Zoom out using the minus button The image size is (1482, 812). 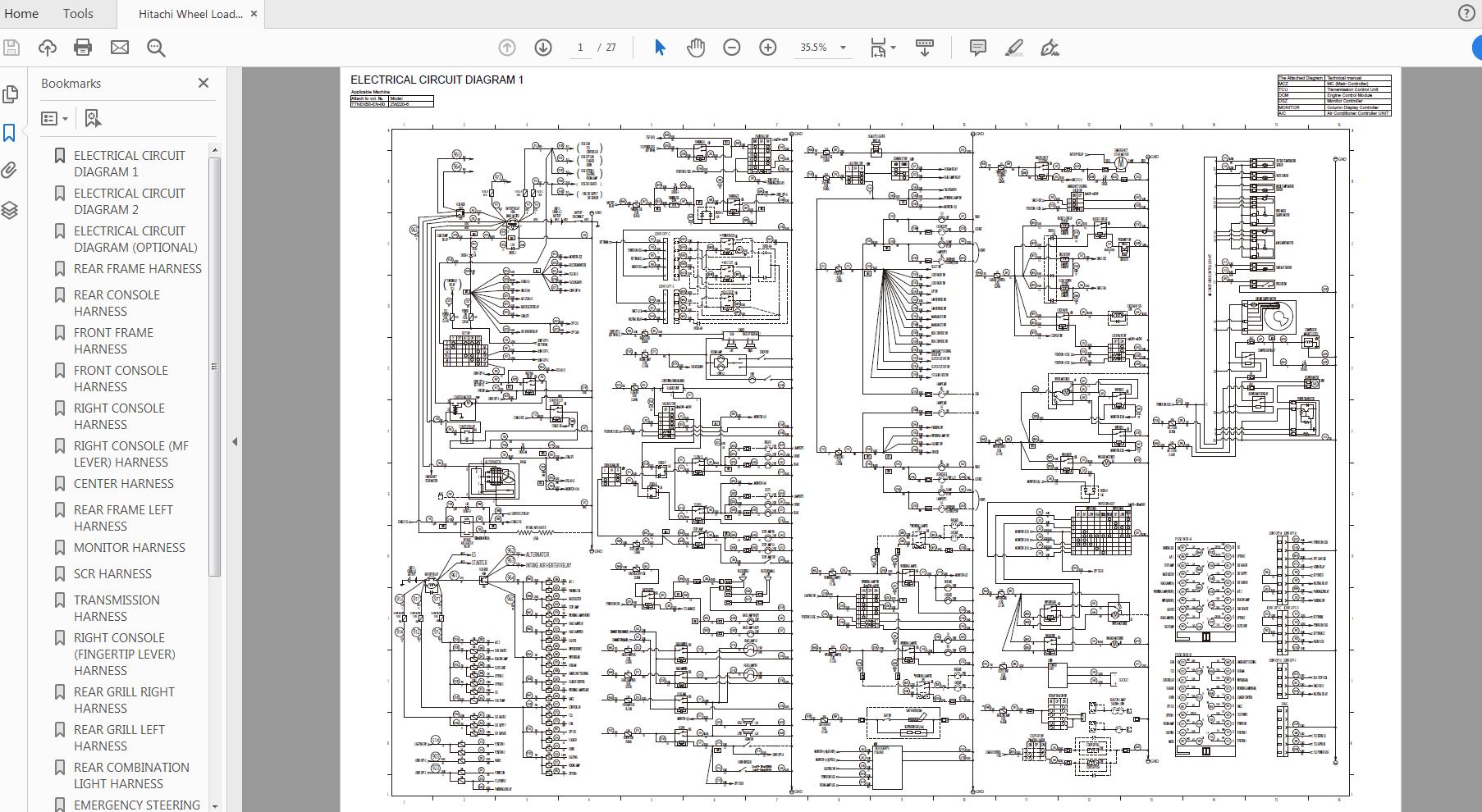pyautogui.click(x=732, y=48)
